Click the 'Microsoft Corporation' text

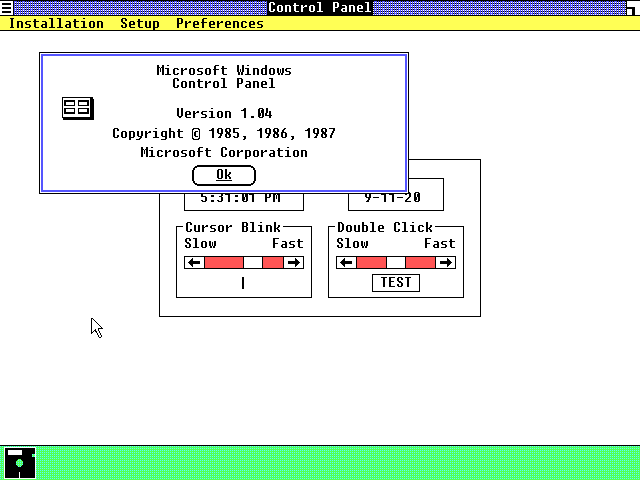(224, 152)
